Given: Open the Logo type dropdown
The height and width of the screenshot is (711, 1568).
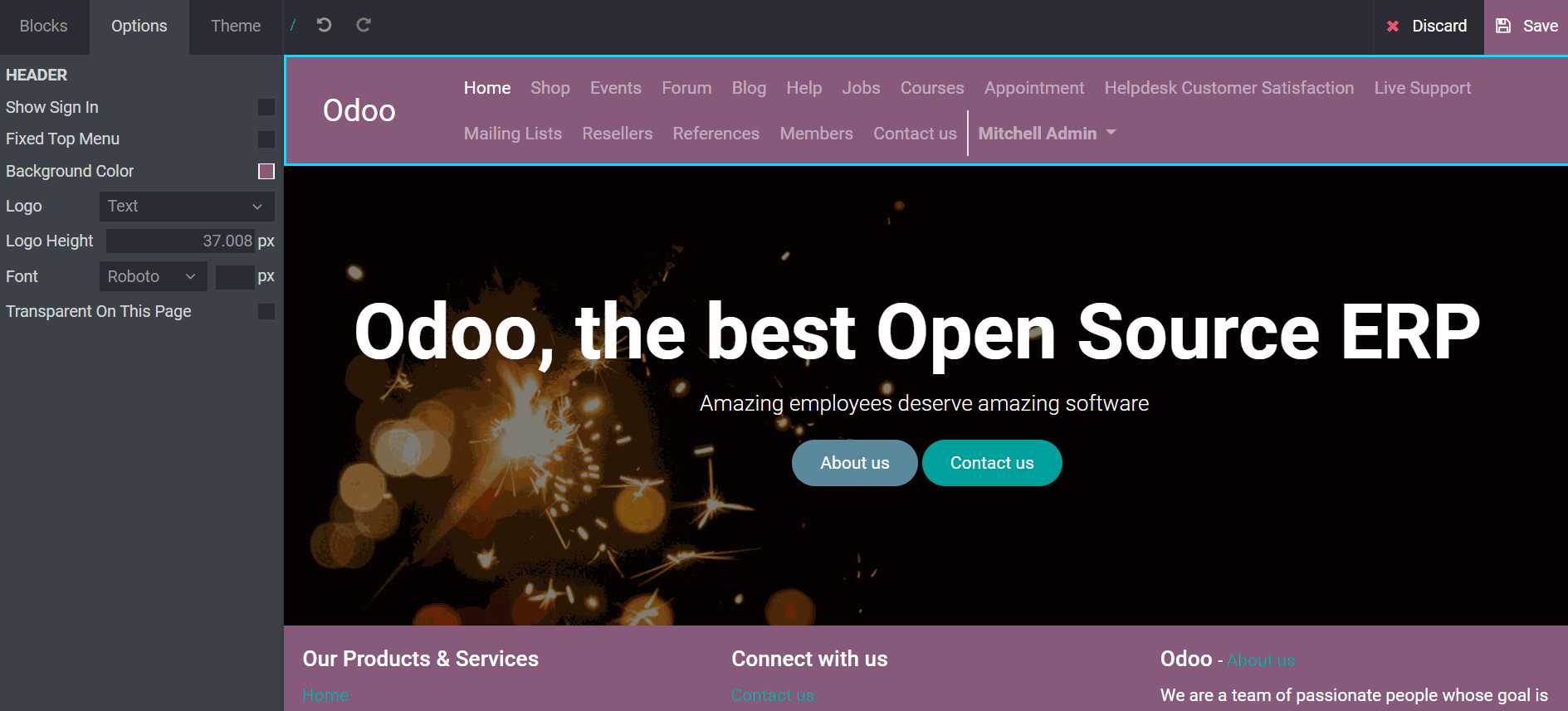Looking at the screenshot, I should coord(187,207).
